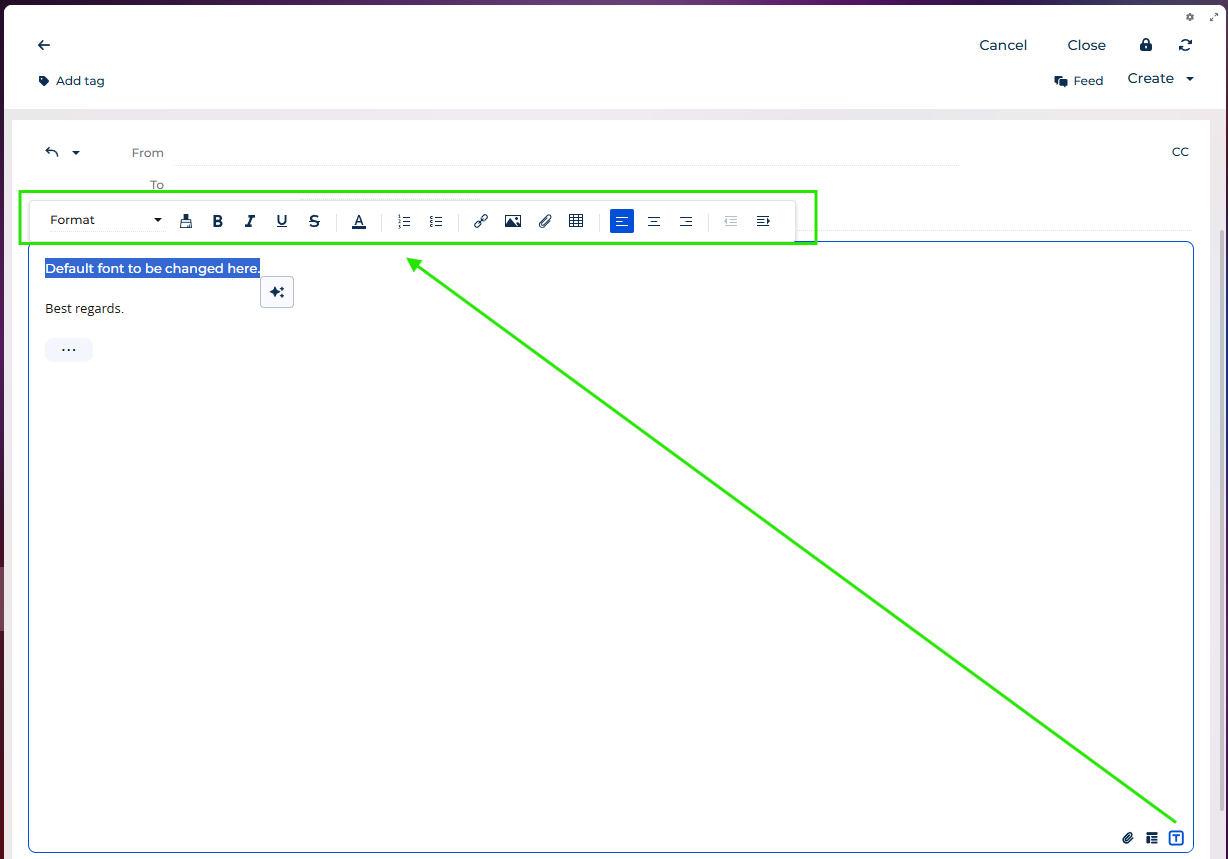The height and width of the screenshot is (859, 1228).
Task: Open the reply options dropdown arrow
Action: point(75,151)
